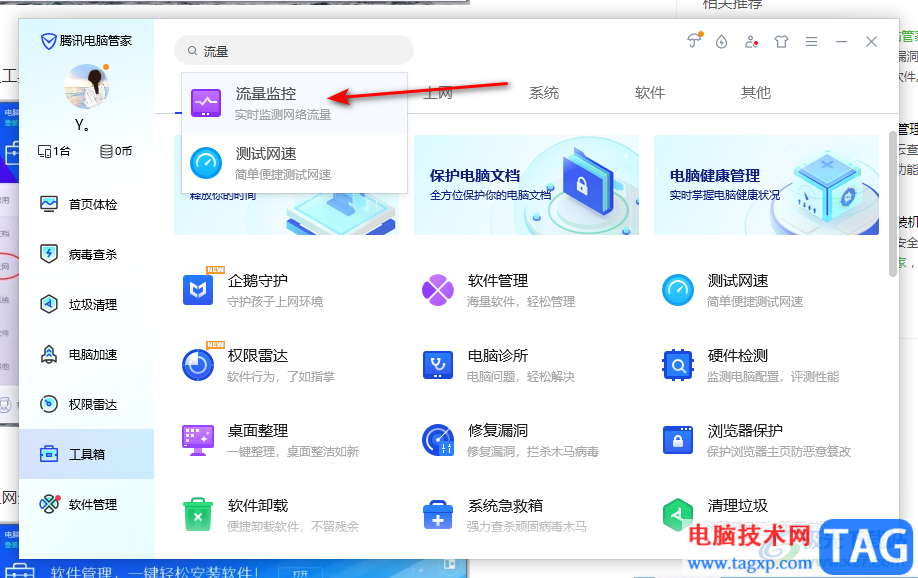Viewport: 918px width, 578px height.
Task: Click 一键整理，桌面整洁如新 description
Action: [x=293, y=452]
